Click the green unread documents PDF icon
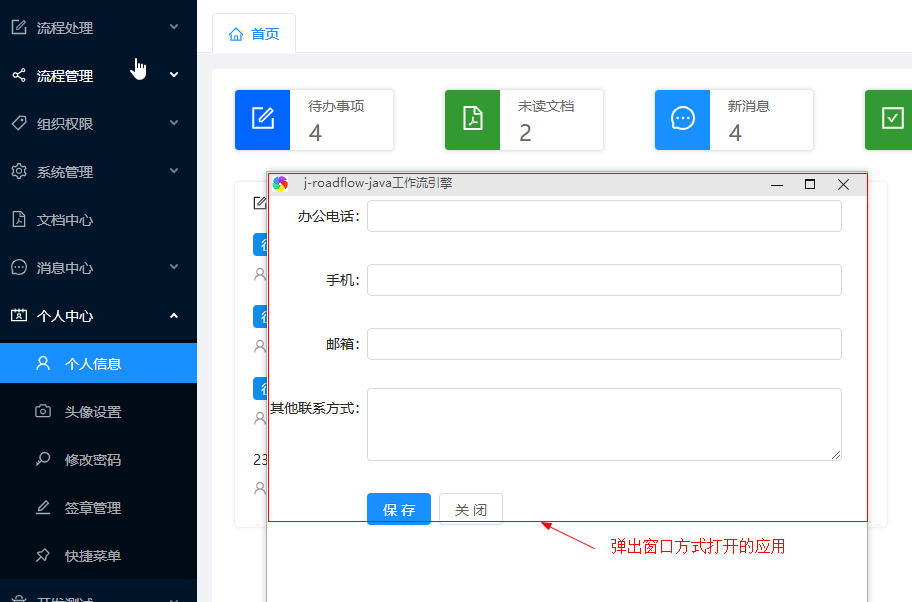This screenshot has height=602, width=912. coord(472,119)
